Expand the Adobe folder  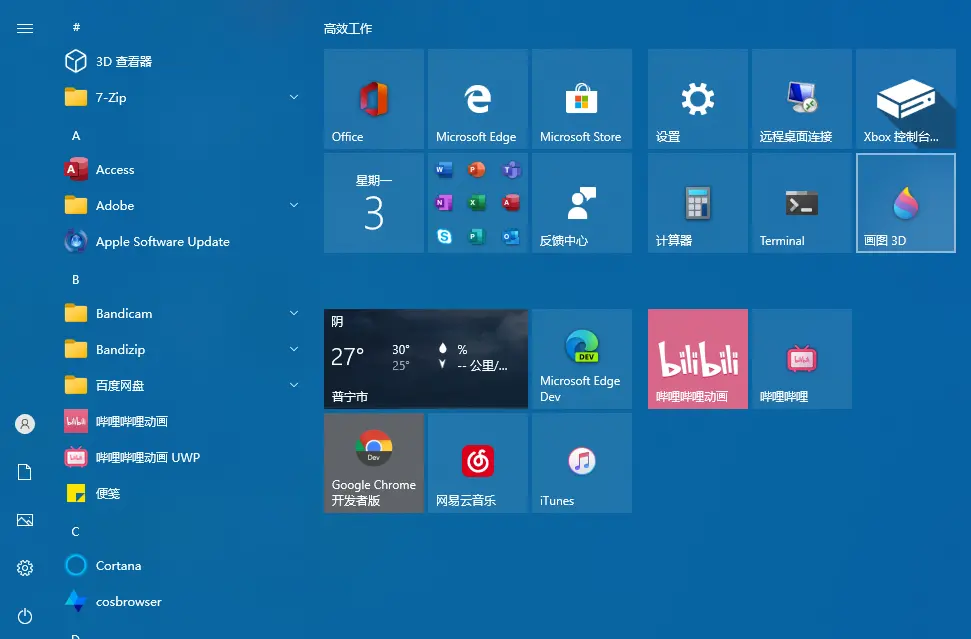click(x=183, y=205)
